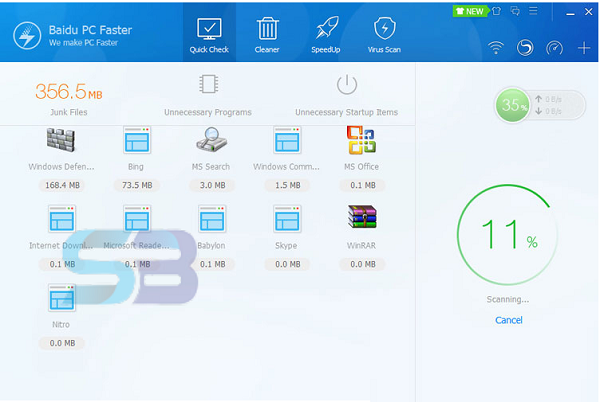Go to the Virus Scan tab
Image resolution: width=600 pixels, height=402 pixels.
pyautogui.click(x=384, y=35)
